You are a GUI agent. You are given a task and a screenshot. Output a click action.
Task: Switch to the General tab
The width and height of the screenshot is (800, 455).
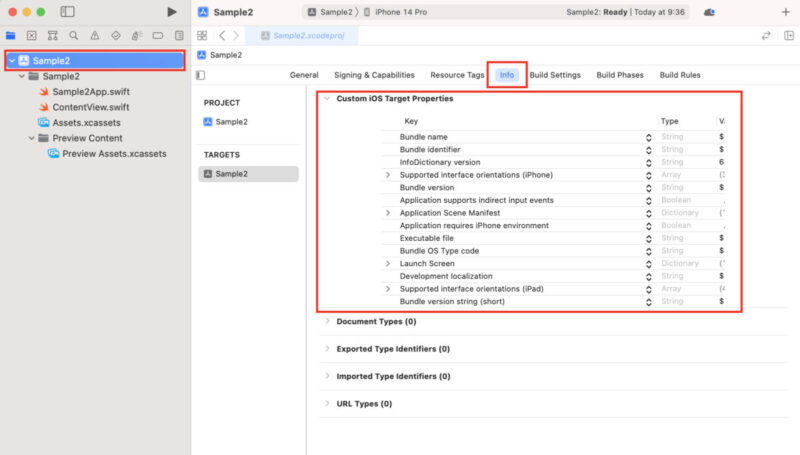point(304,75)
